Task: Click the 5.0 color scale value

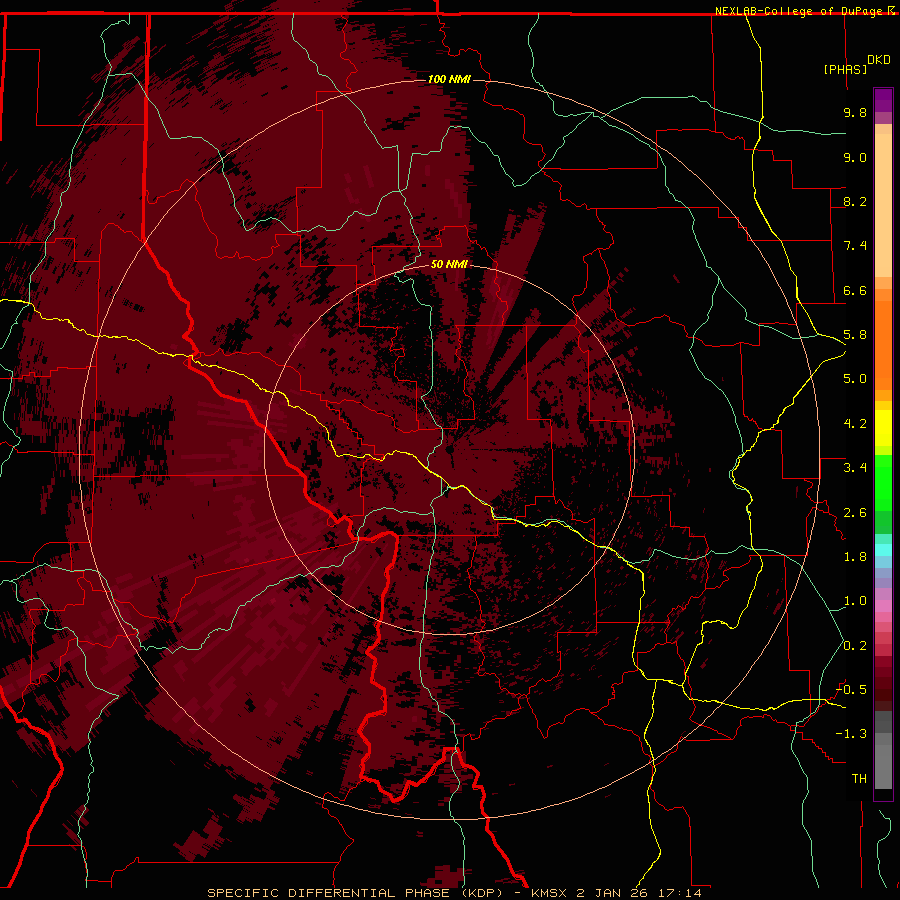Action: click(855, 379)
